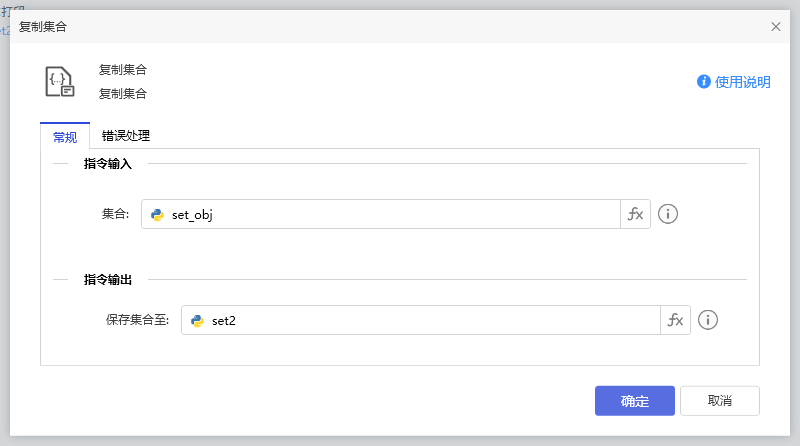800x446 pixels.
Task: Click the info icon beside the 集合 field
Action: point(668,214)
